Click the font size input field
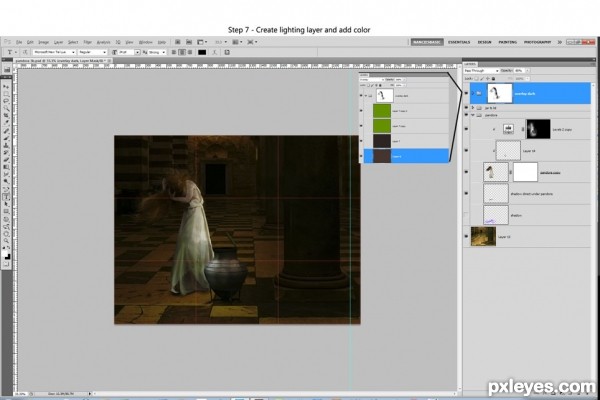Screen dimensions: 600x400 127,52
